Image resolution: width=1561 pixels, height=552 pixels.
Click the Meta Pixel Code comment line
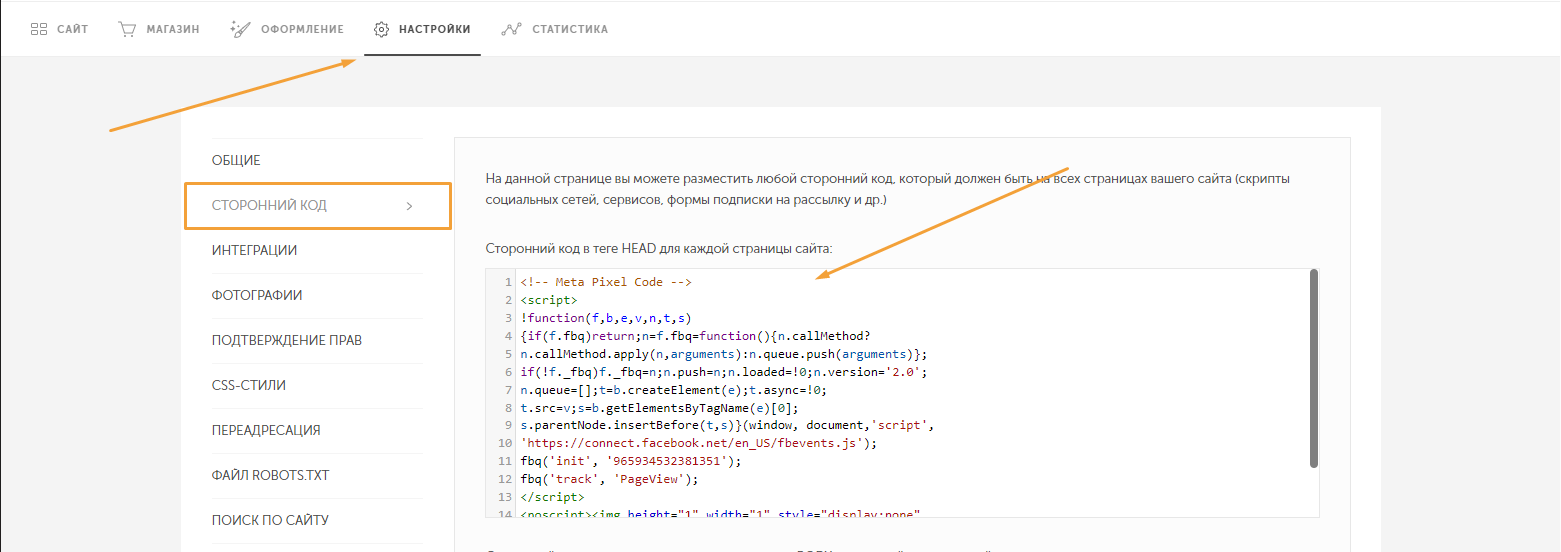coord(606,282)
